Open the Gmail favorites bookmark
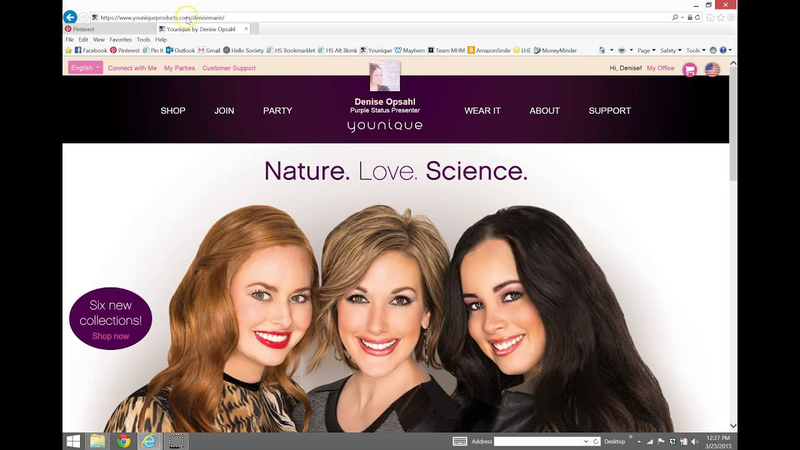Image resolution: width=800 pixels, height=450 pixels. (x=212, y=50)
